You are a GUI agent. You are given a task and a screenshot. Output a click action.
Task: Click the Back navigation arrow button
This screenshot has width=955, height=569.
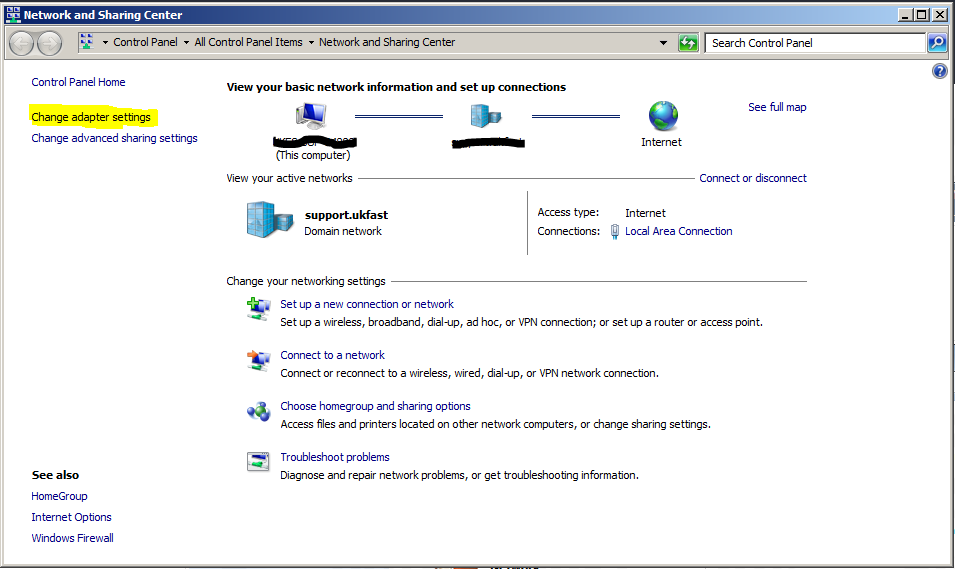(22, 43)
